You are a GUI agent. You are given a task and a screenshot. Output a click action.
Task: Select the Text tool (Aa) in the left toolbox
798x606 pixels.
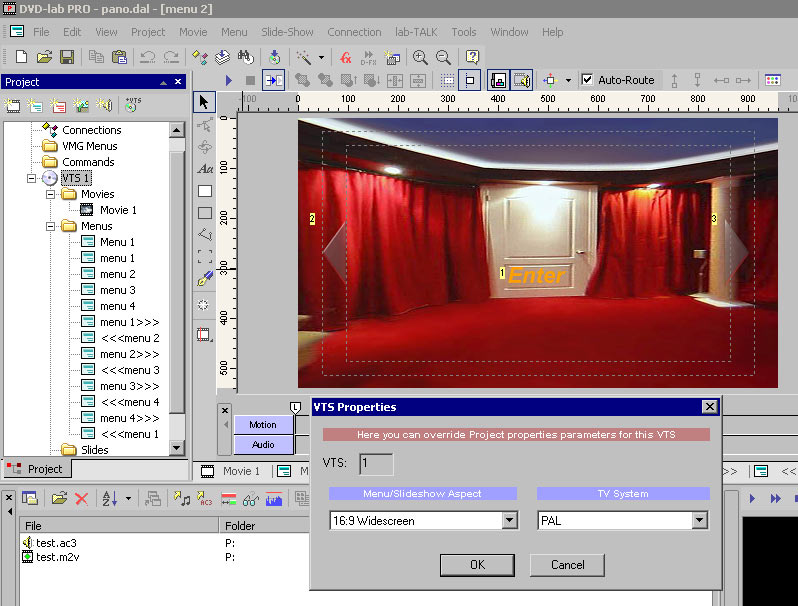click(204, 168)
